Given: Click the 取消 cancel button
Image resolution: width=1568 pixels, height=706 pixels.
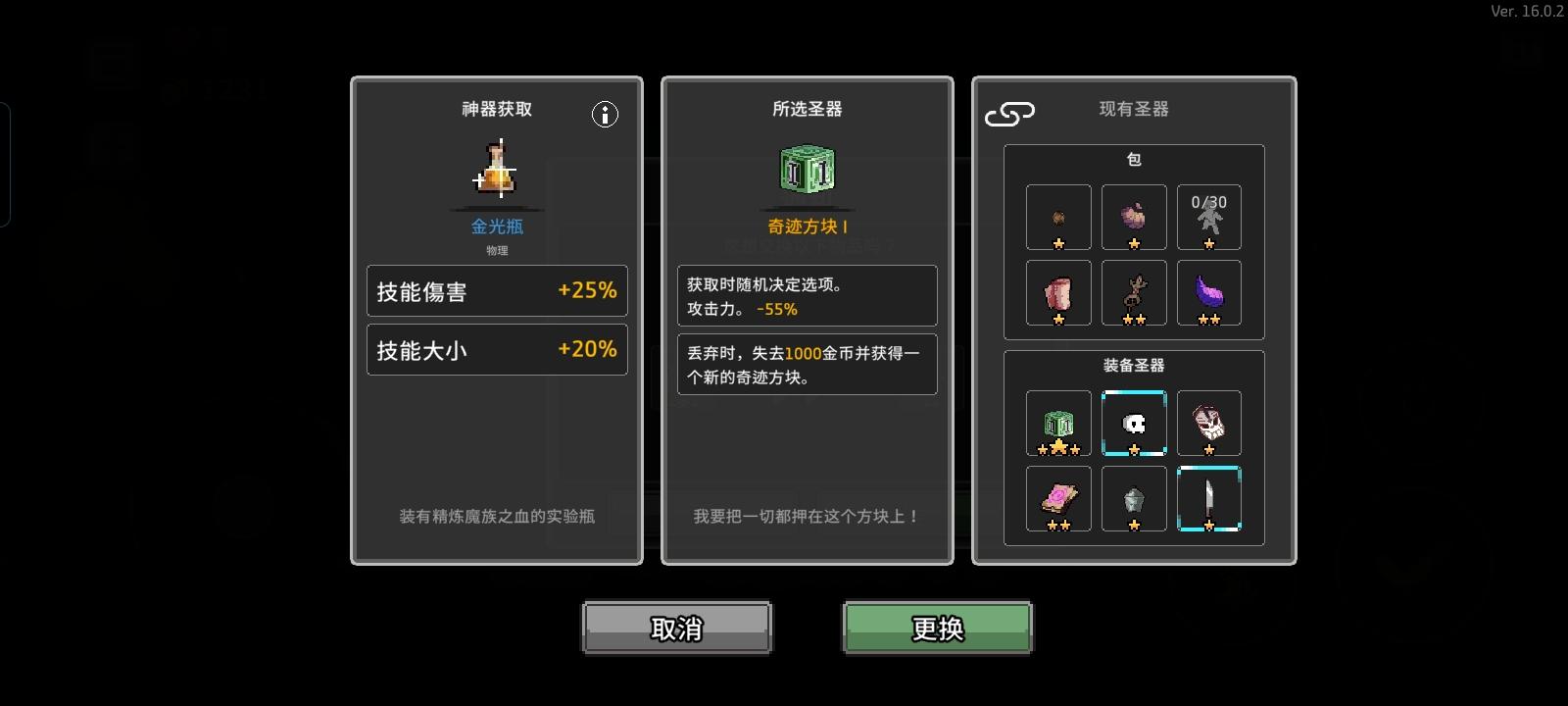Looking at the screenshot, I should tap(677, 628).
